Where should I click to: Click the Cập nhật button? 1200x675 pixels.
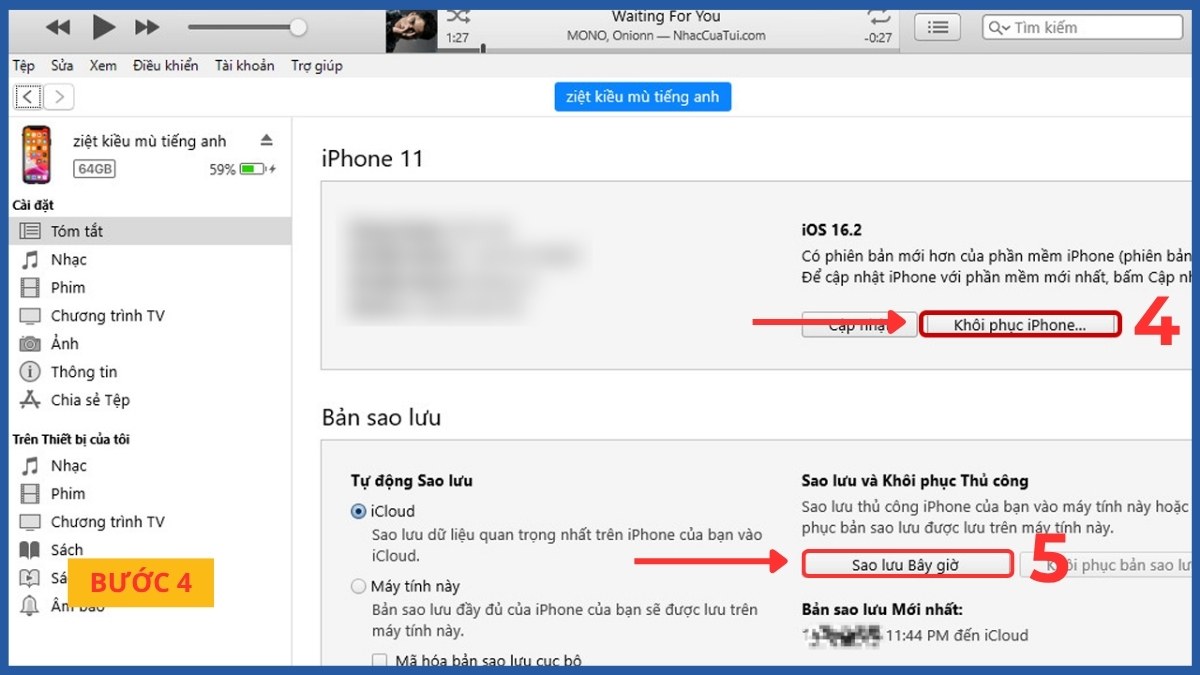coord(859,325)
